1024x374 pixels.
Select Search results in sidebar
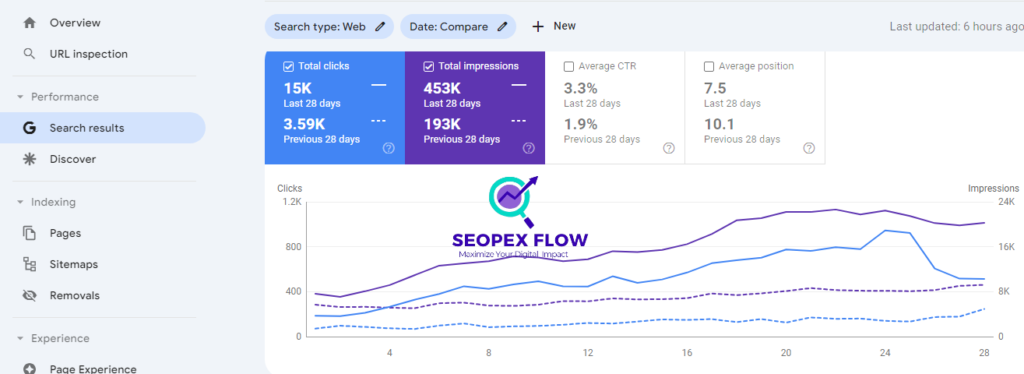tap(103, 128)
